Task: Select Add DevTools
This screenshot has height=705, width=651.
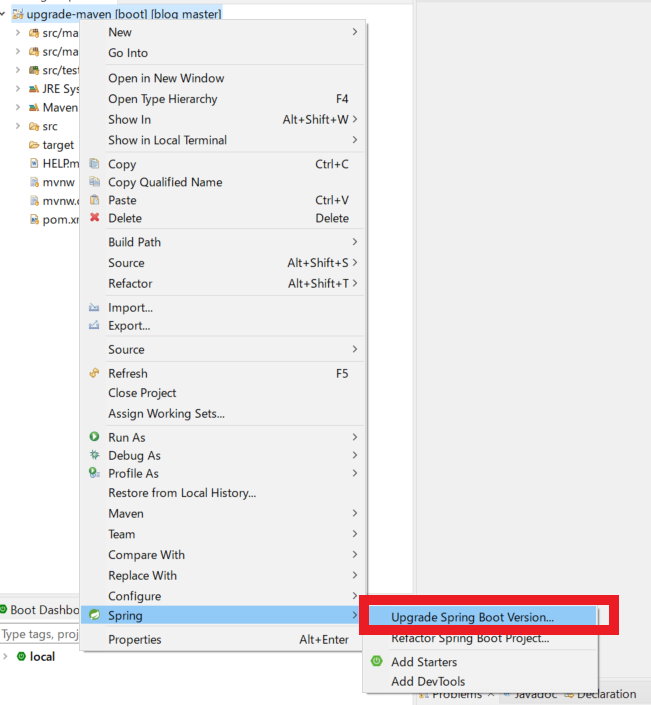Action: (x=428, y=682)
